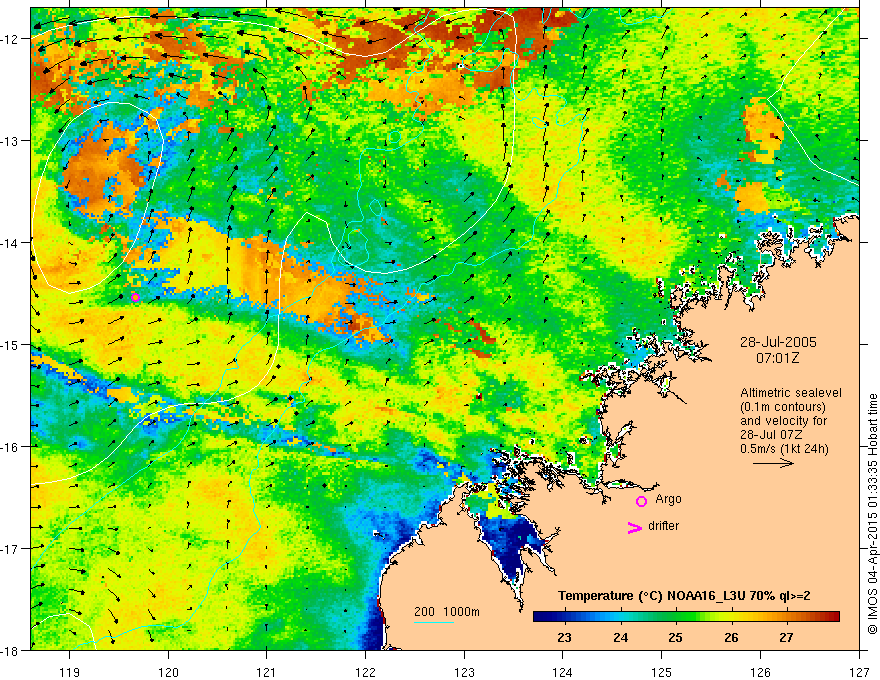The width and height of the screenshot is (880, 680).
Task: Click the latitude -15 axis label
Action: coord(11,344)
